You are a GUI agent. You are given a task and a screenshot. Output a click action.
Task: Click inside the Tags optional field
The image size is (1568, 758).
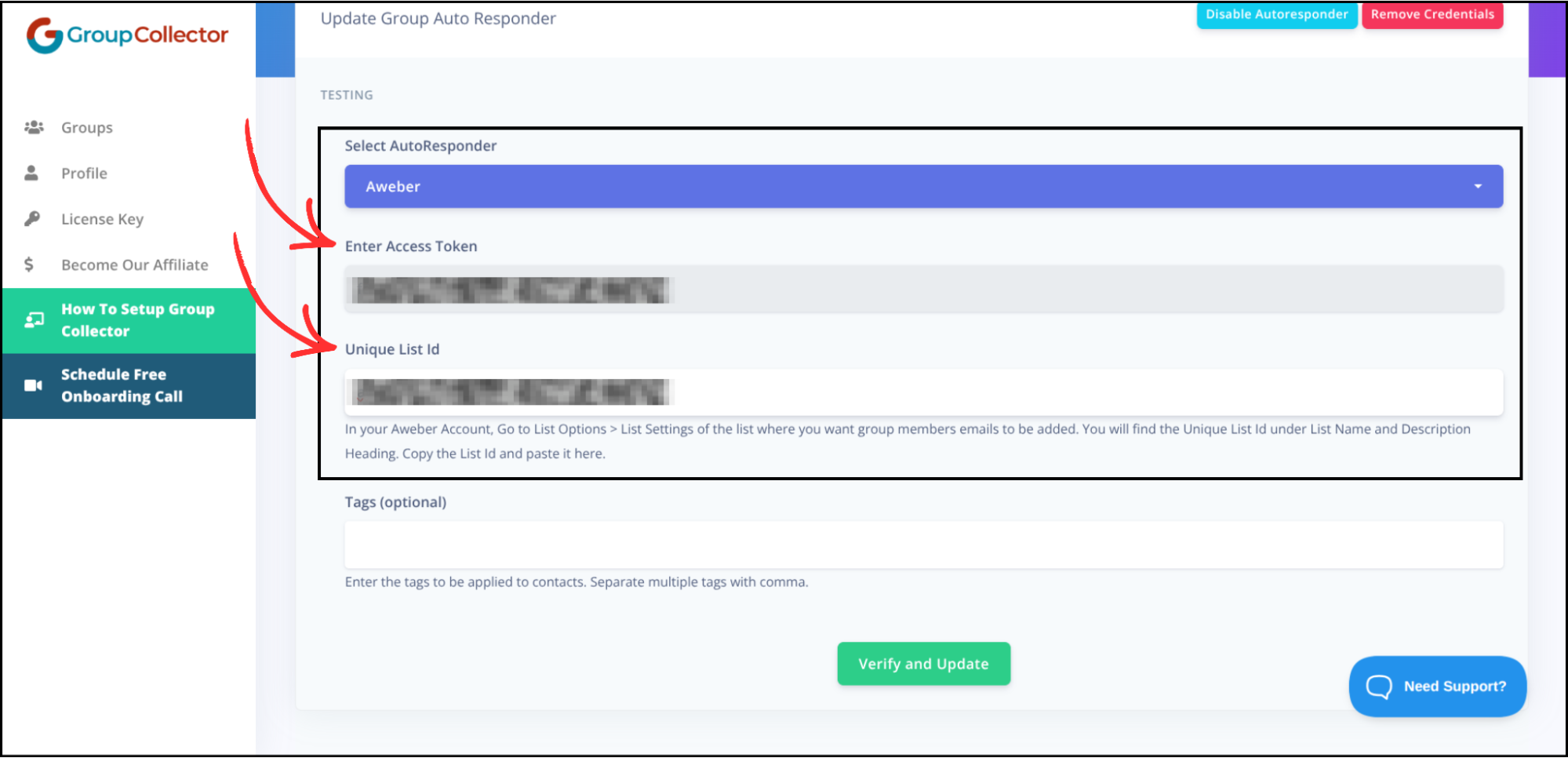[x=923, y=545]
